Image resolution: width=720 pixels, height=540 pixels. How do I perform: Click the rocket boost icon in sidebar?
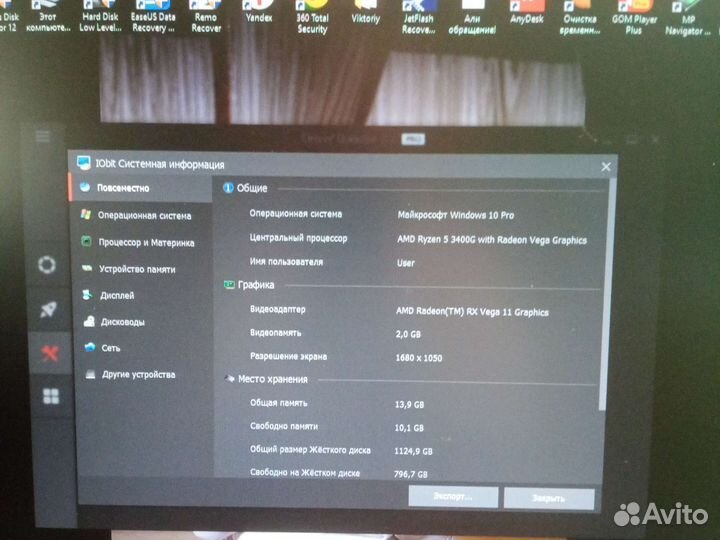click(x=48, y=310)
